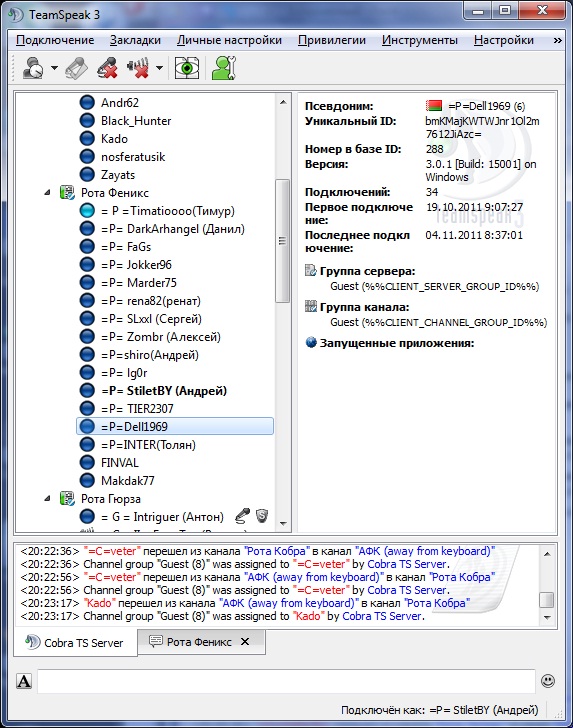573x728 pixels.
Task: Open the contacts manager green-person icon
Action: (x=224, y=68)
